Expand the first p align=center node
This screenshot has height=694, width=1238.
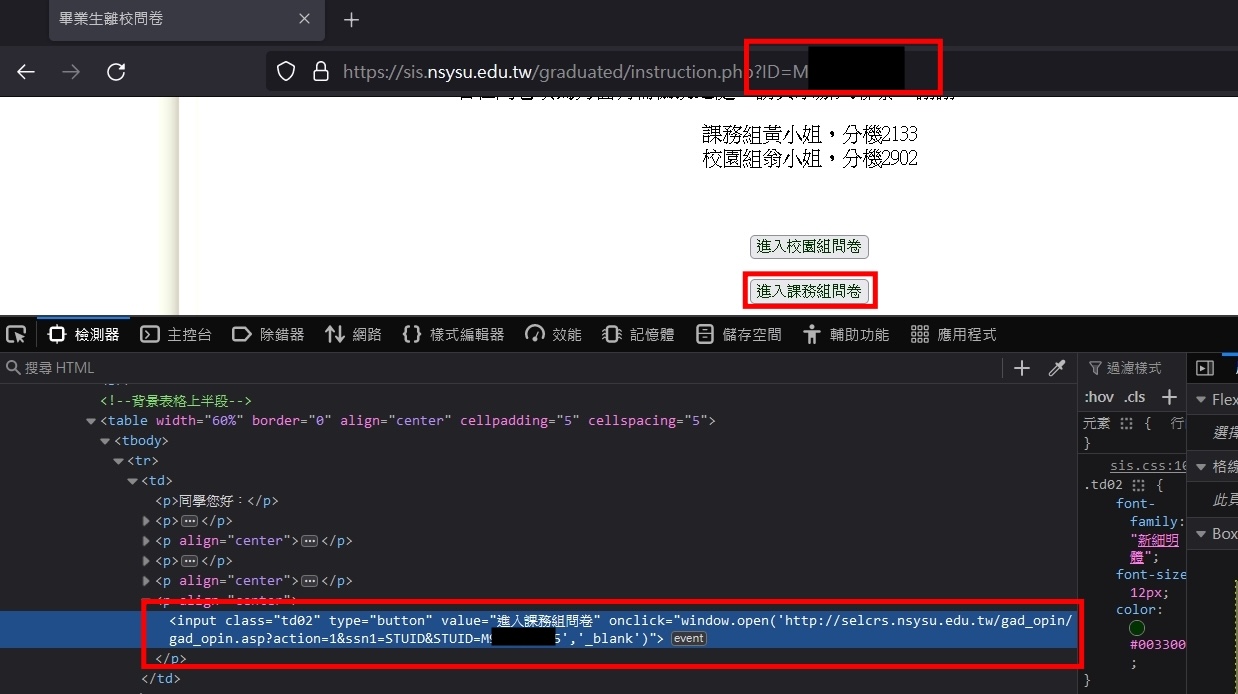[x=146, y=541]
